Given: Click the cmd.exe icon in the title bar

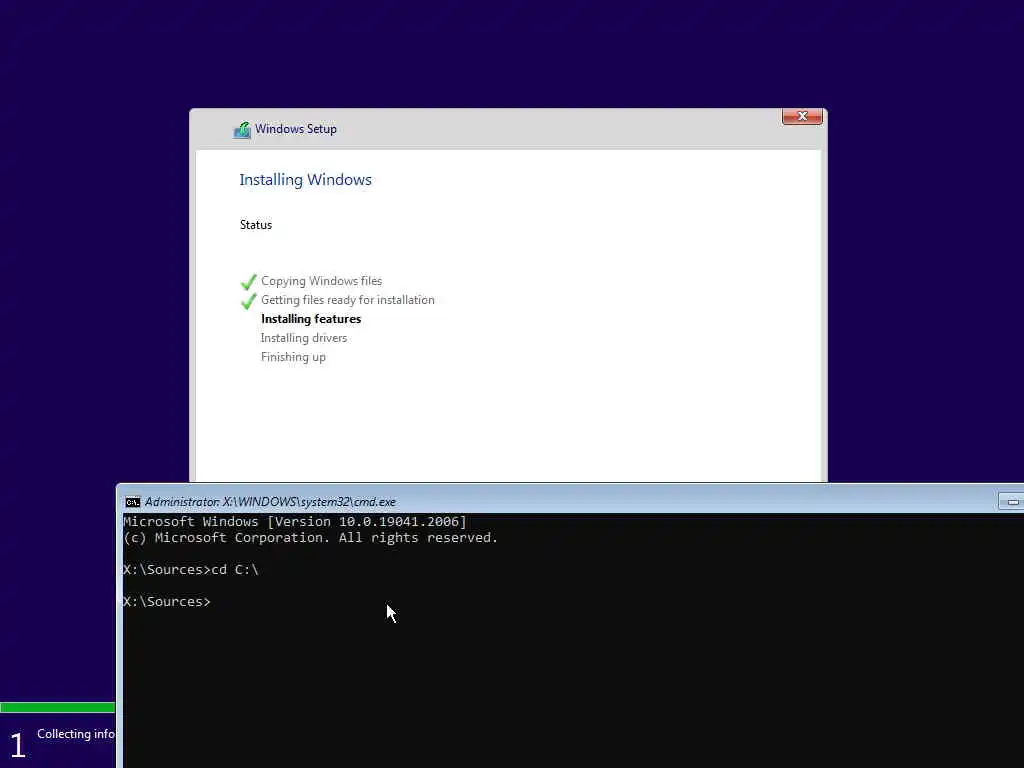Looking at the screenshot, I should click(x=133, y=502).
